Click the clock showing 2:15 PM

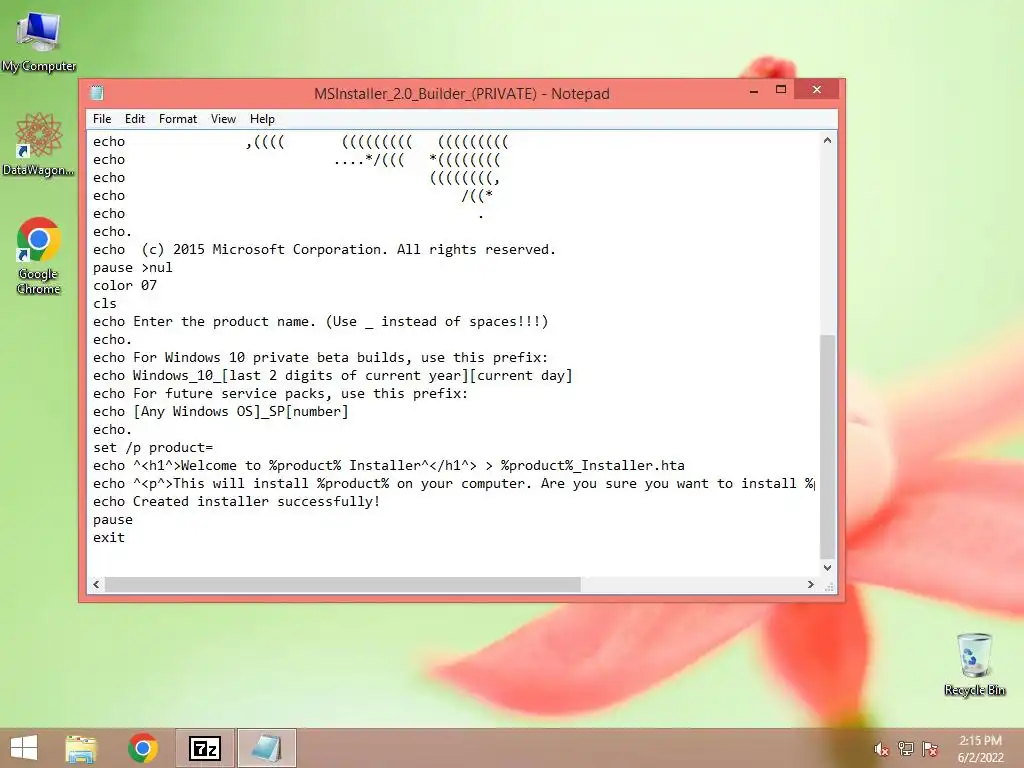click(980, 741)
